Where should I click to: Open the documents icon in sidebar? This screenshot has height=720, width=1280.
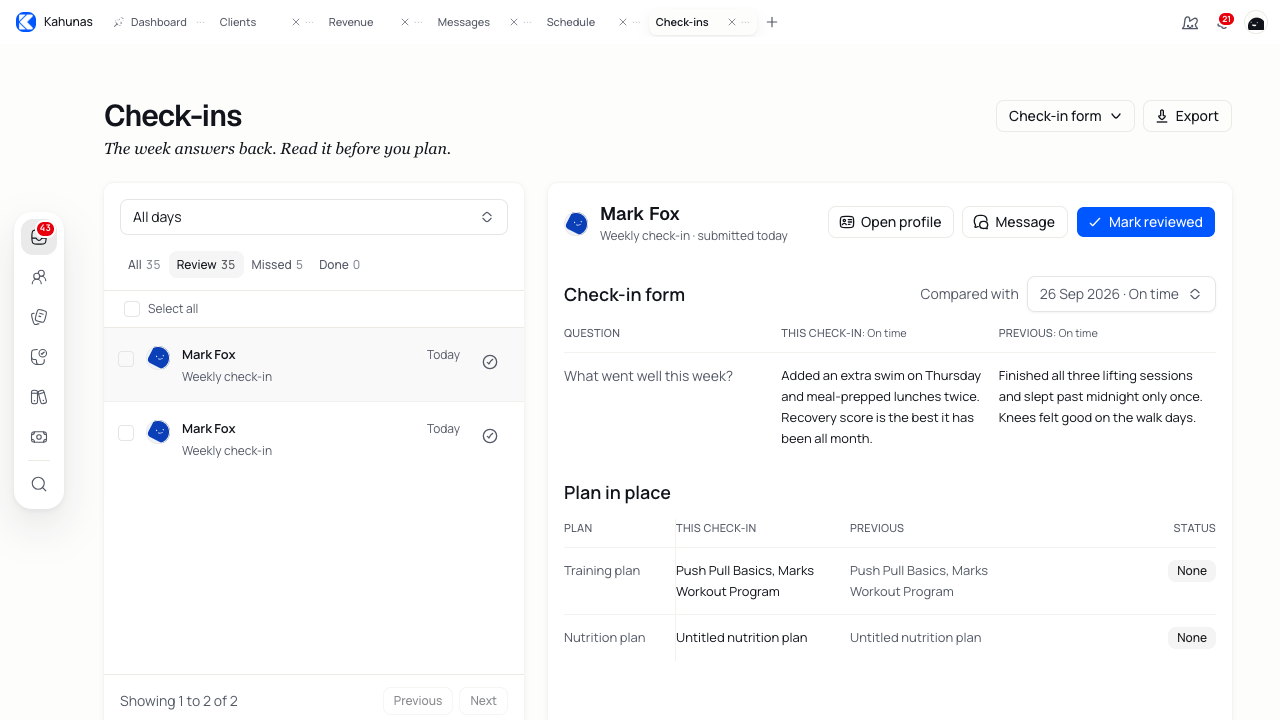point(39,317)
